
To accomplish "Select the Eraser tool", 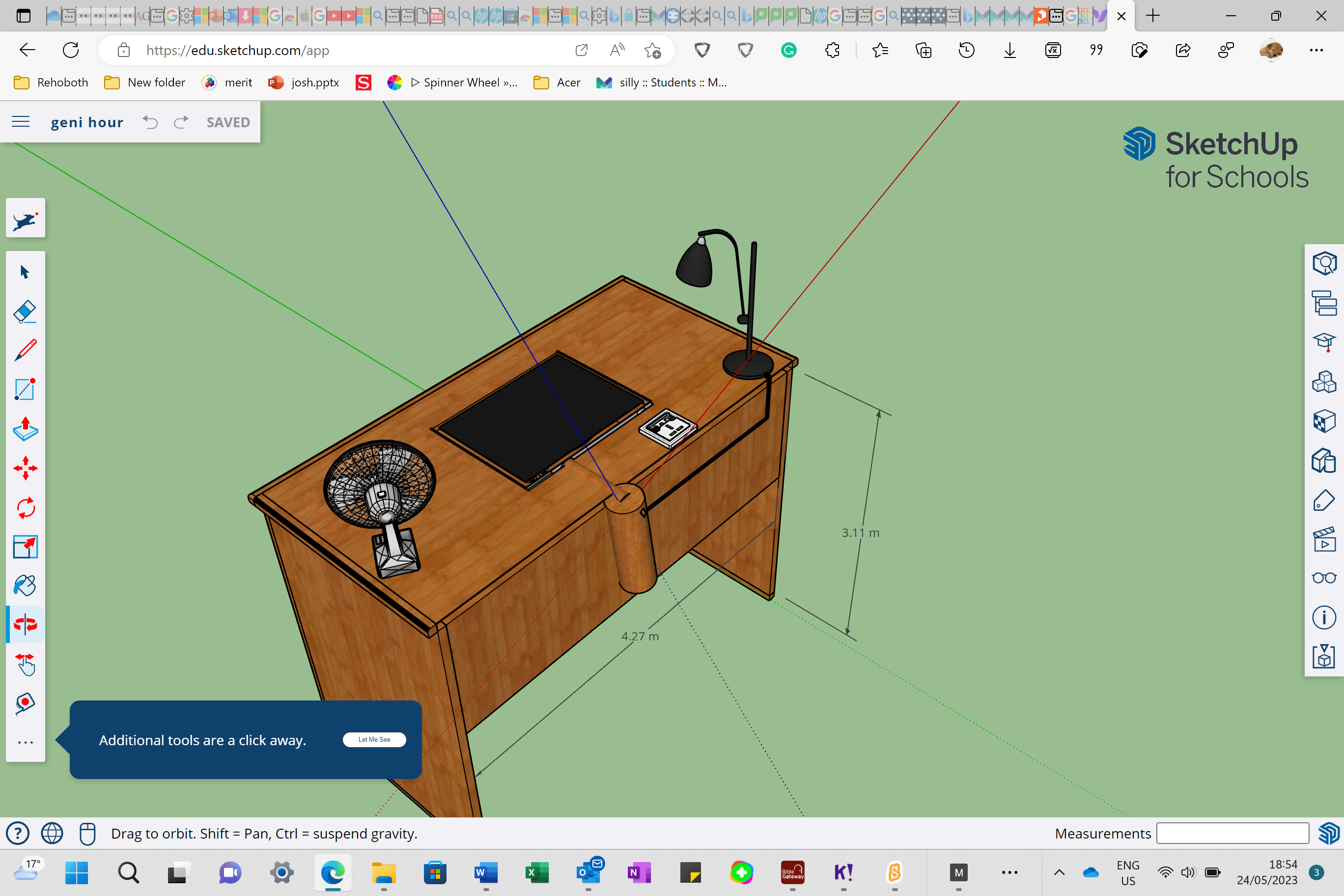I will pos(25,311).
